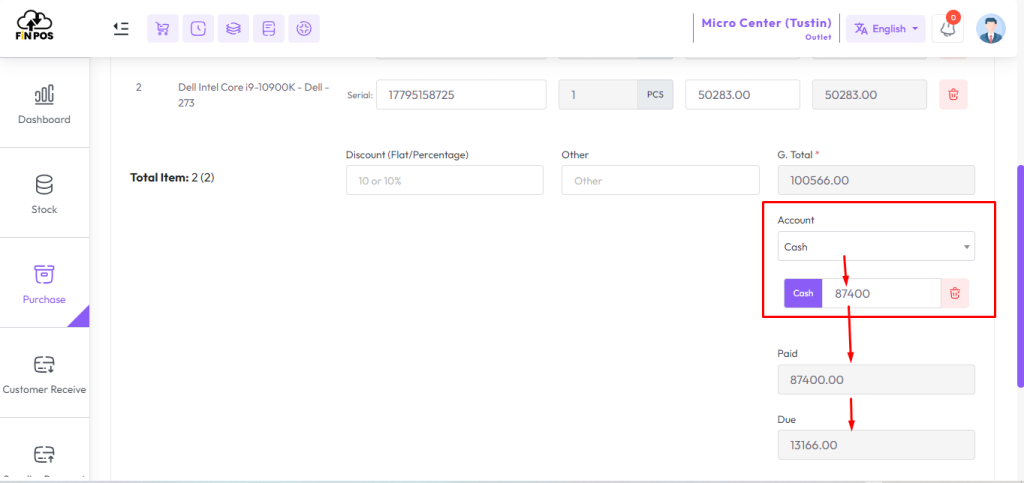Open the notifications bell
This screenshot has height=483, width=1024.
(x=948, y=29)
